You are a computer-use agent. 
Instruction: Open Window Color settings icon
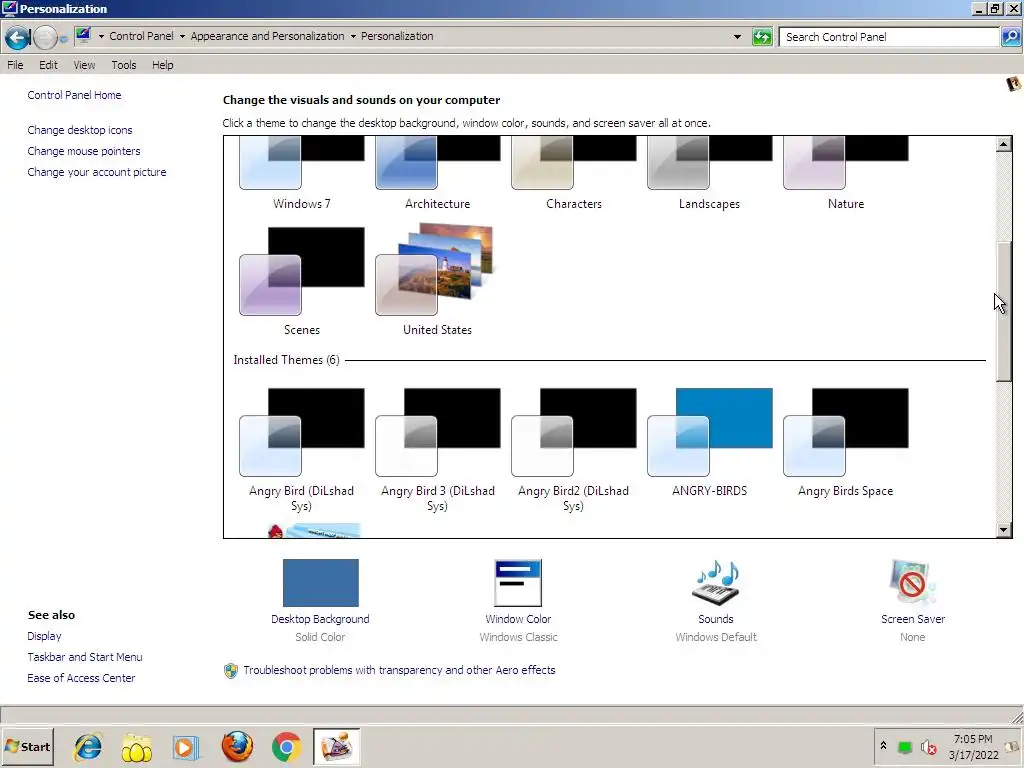click(x=518, y=583)
